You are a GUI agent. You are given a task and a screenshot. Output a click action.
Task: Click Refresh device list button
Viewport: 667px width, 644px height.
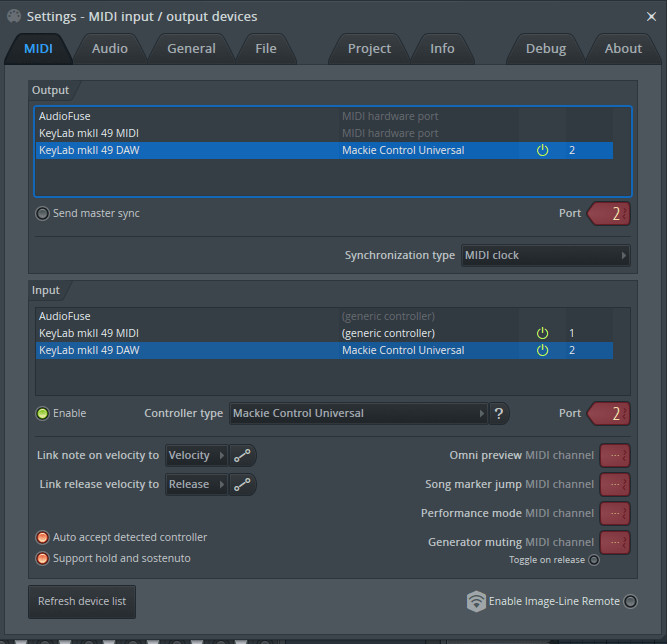coord(82,601)
